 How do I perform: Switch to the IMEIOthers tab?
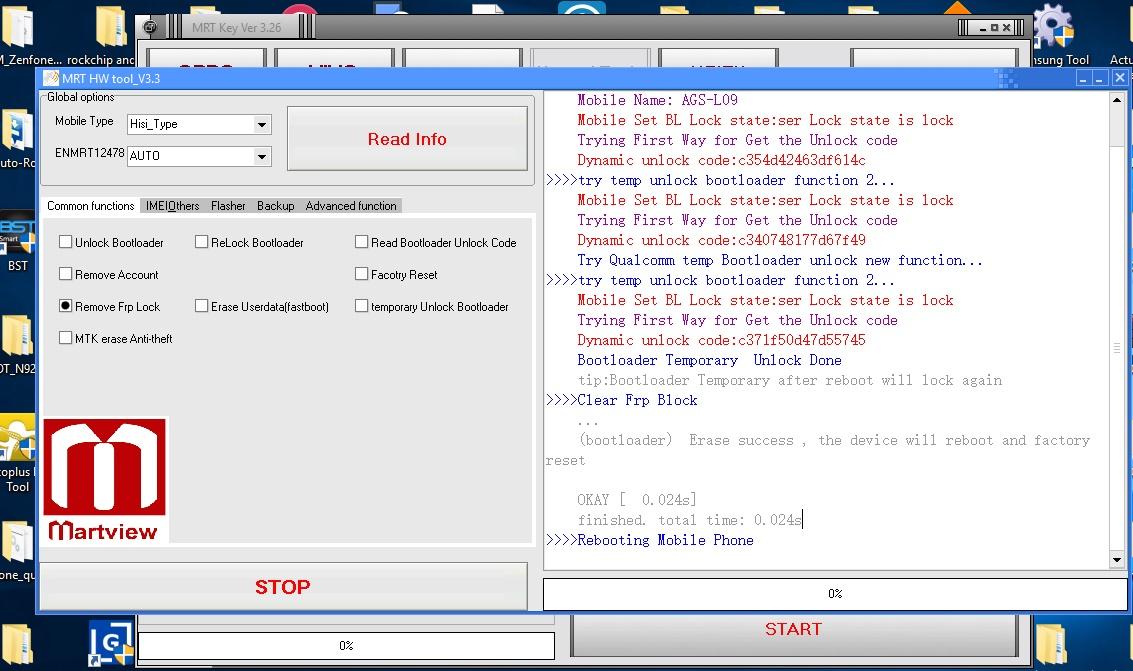[x=173, y=206]
